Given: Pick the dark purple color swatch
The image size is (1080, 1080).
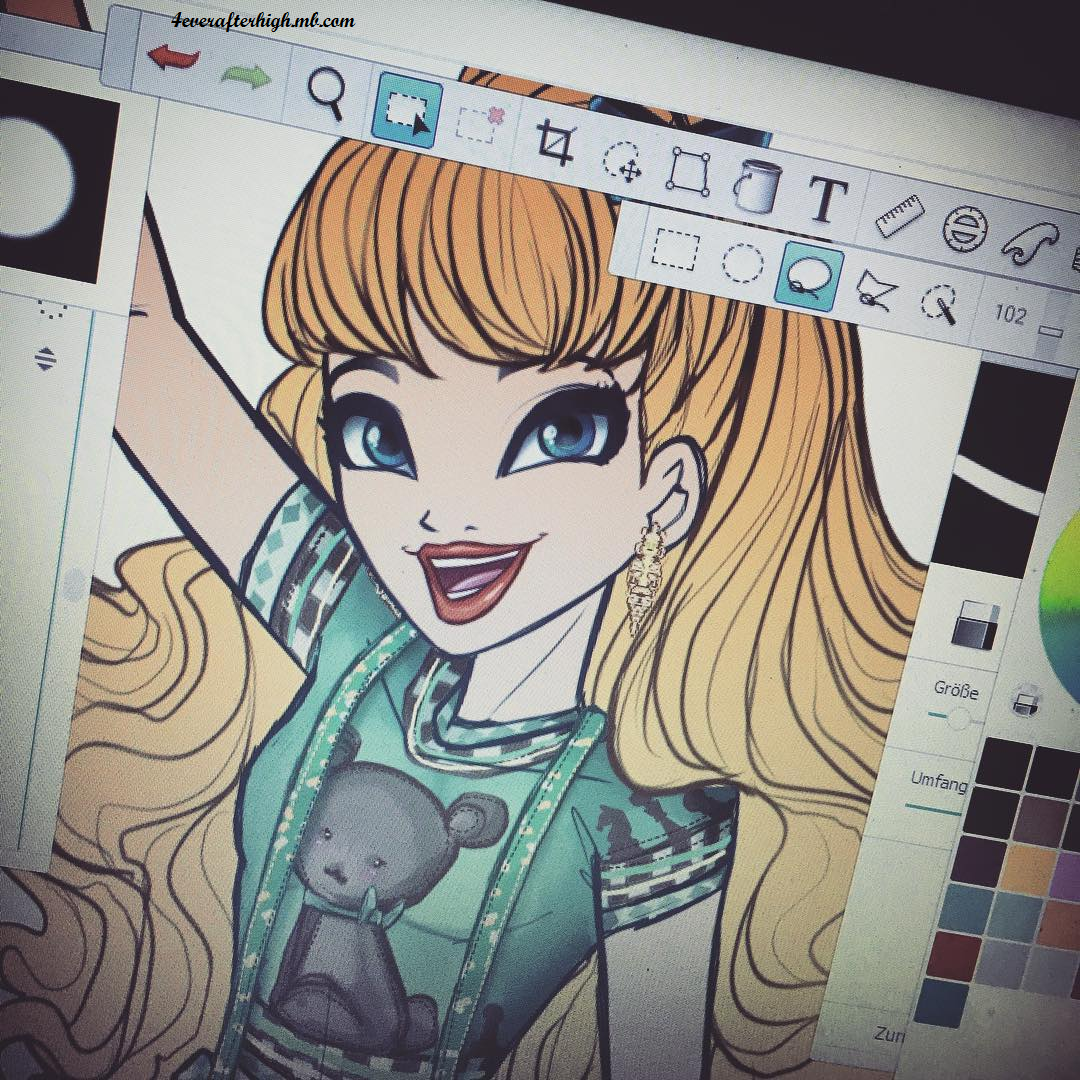Looking at the screenshot, I should pos(979,860).
